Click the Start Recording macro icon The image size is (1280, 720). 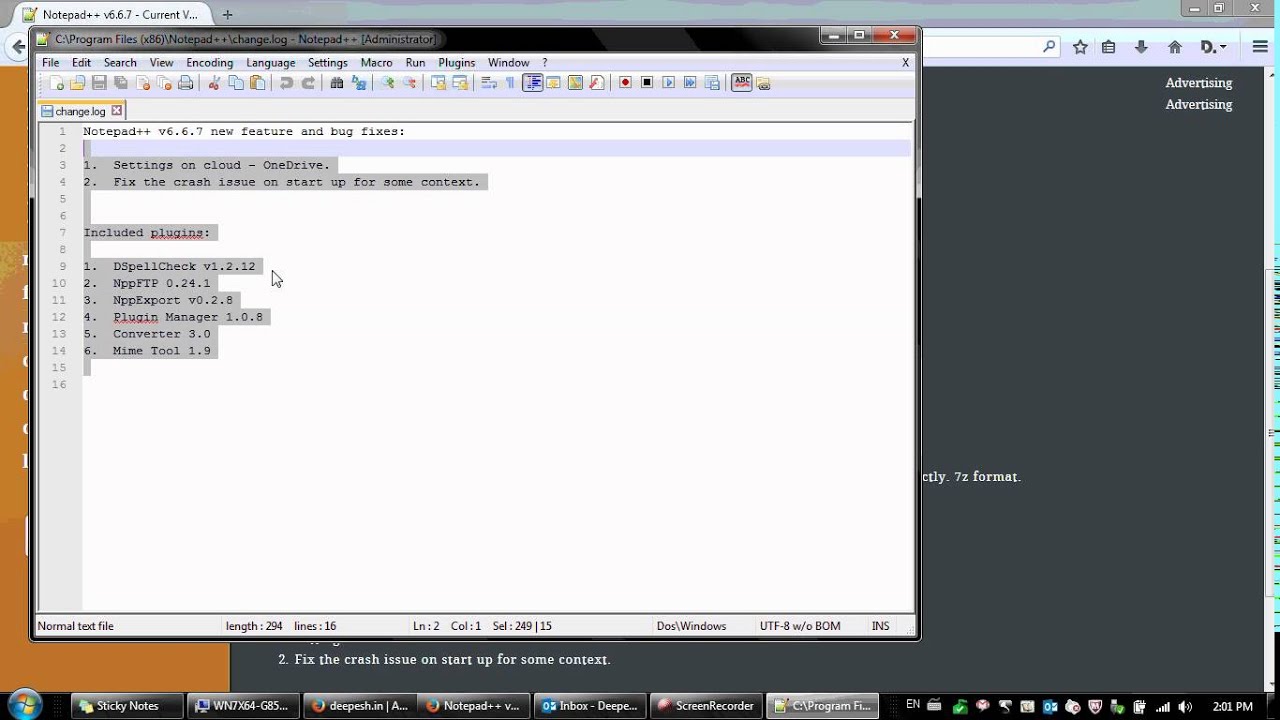coord(625,83)
